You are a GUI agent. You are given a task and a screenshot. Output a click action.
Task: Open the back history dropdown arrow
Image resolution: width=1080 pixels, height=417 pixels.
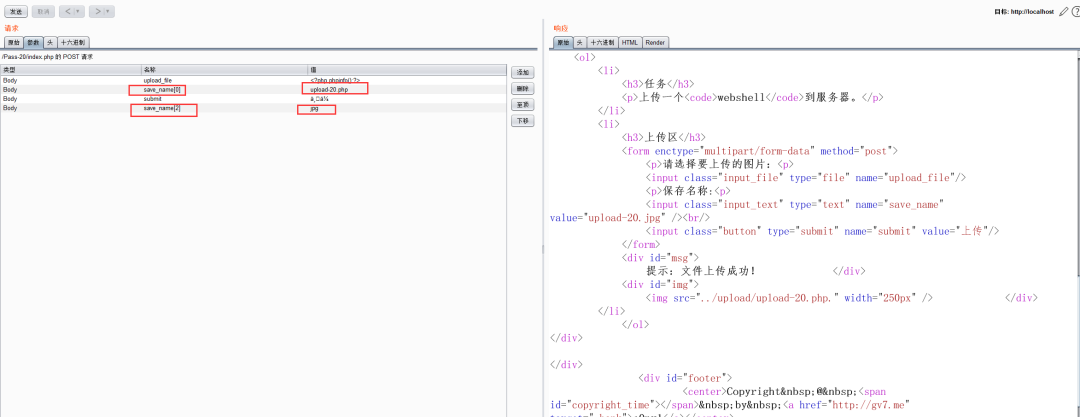pos(79,11)
